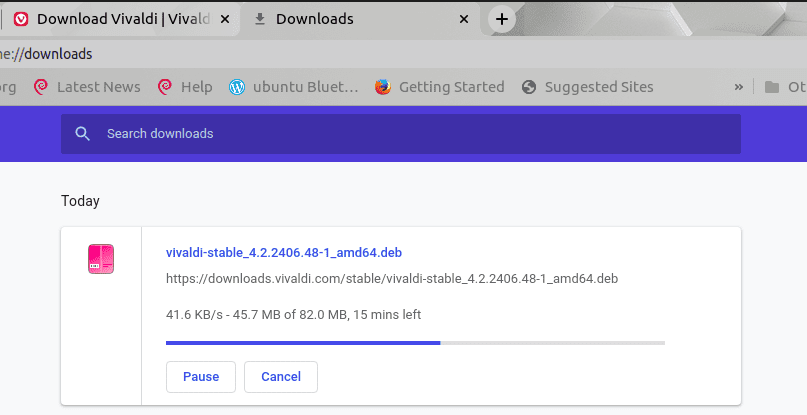Screen dimensions: 807x415
Task: Cancel the Vivaldi download
Action: (x=281, y=377)
